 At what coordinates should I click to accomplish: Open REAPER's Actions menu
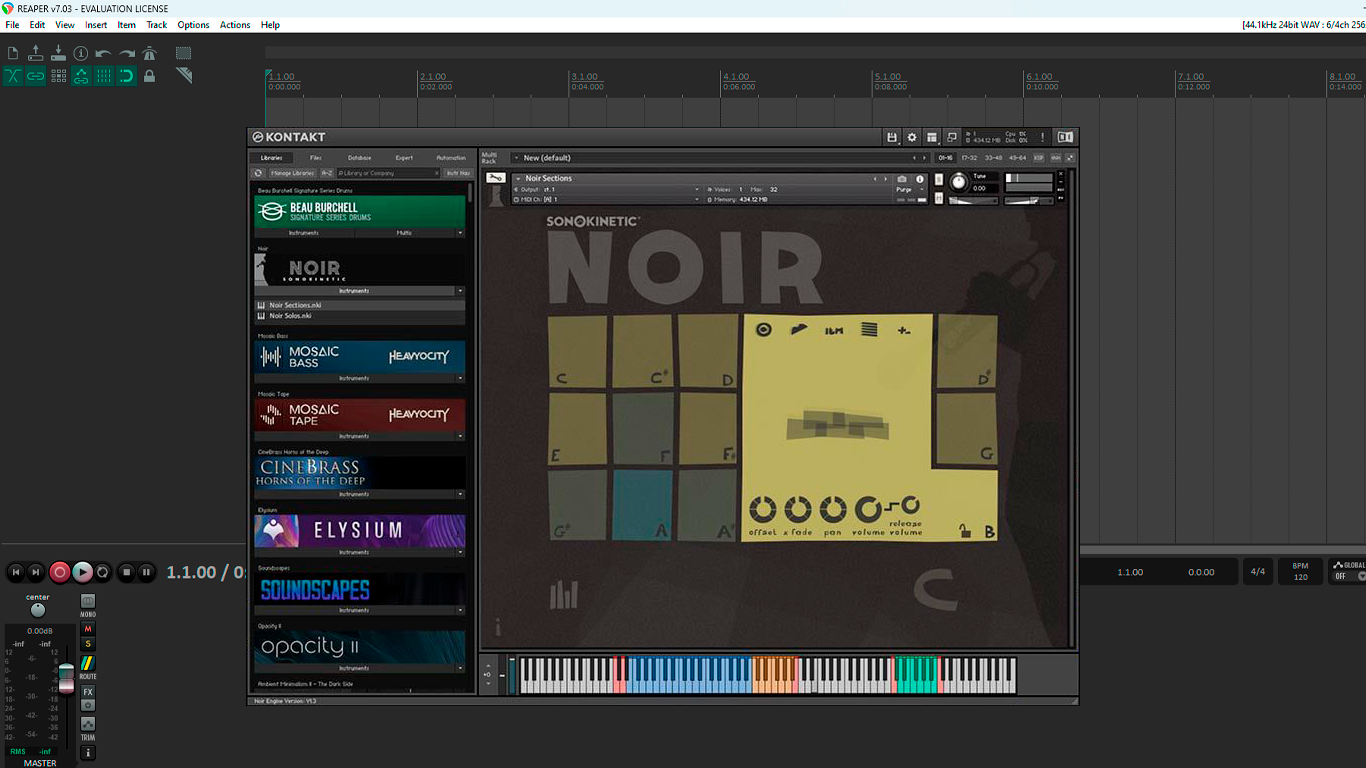(235, 25)
